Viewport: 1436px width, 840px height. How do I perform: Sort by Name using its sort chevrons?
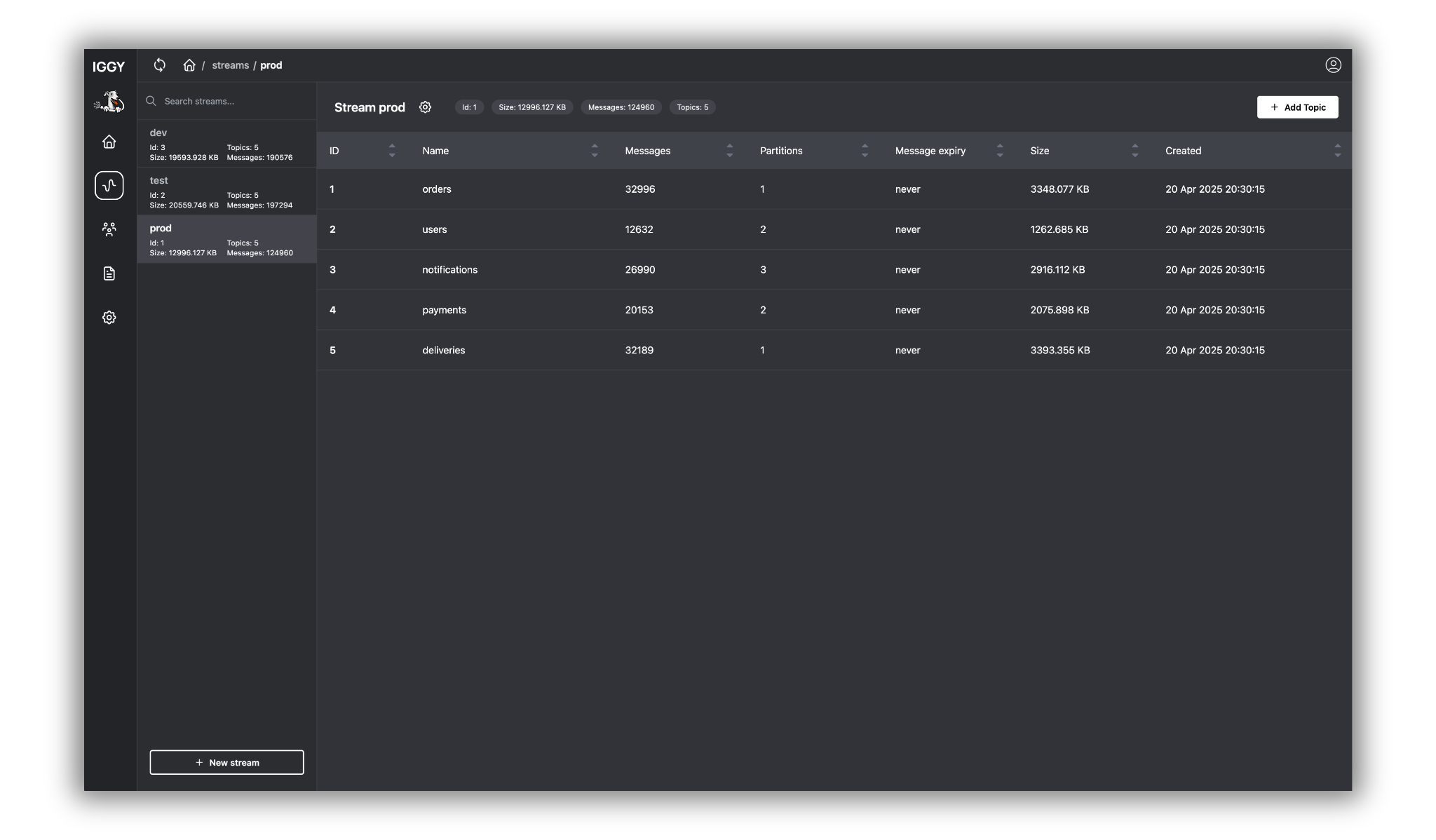593,151
